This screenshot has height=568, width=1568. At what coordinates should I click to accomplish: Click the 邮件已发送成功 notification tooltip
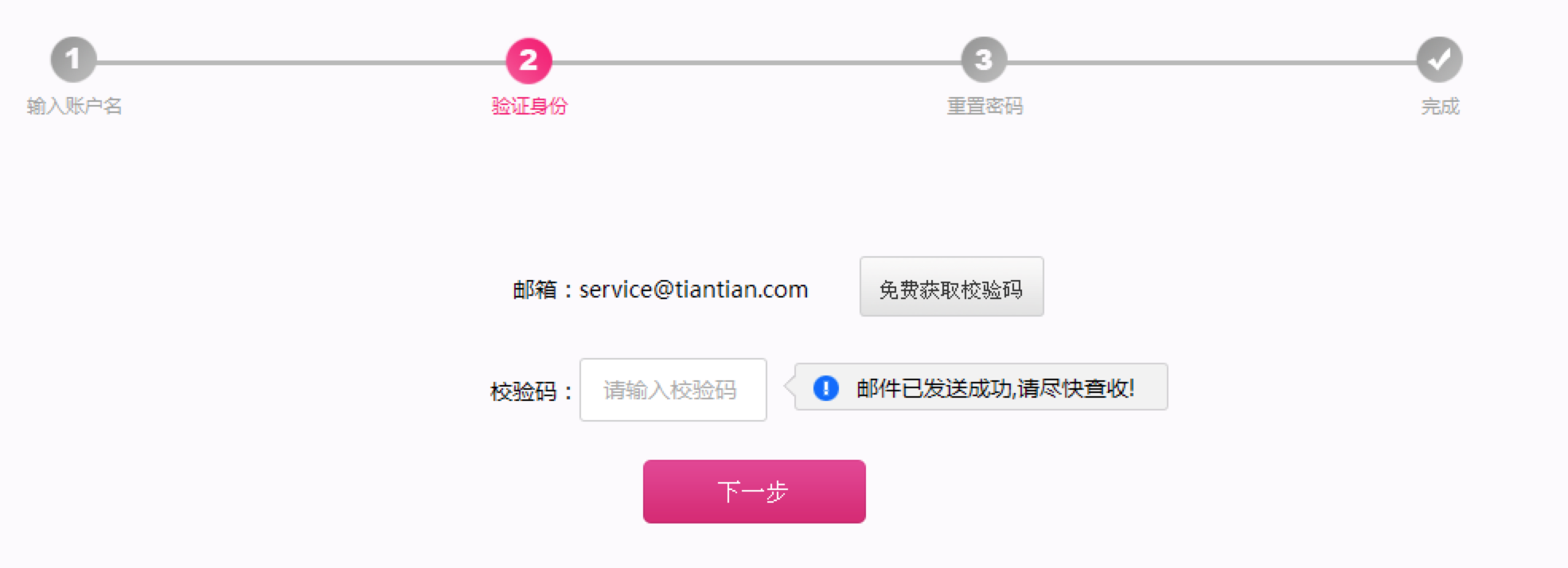point(981,387)
